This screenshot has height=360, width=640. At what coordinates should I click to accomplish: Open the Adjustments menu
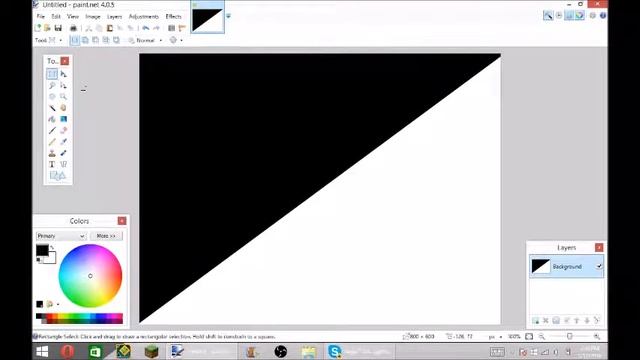point(144,16)
